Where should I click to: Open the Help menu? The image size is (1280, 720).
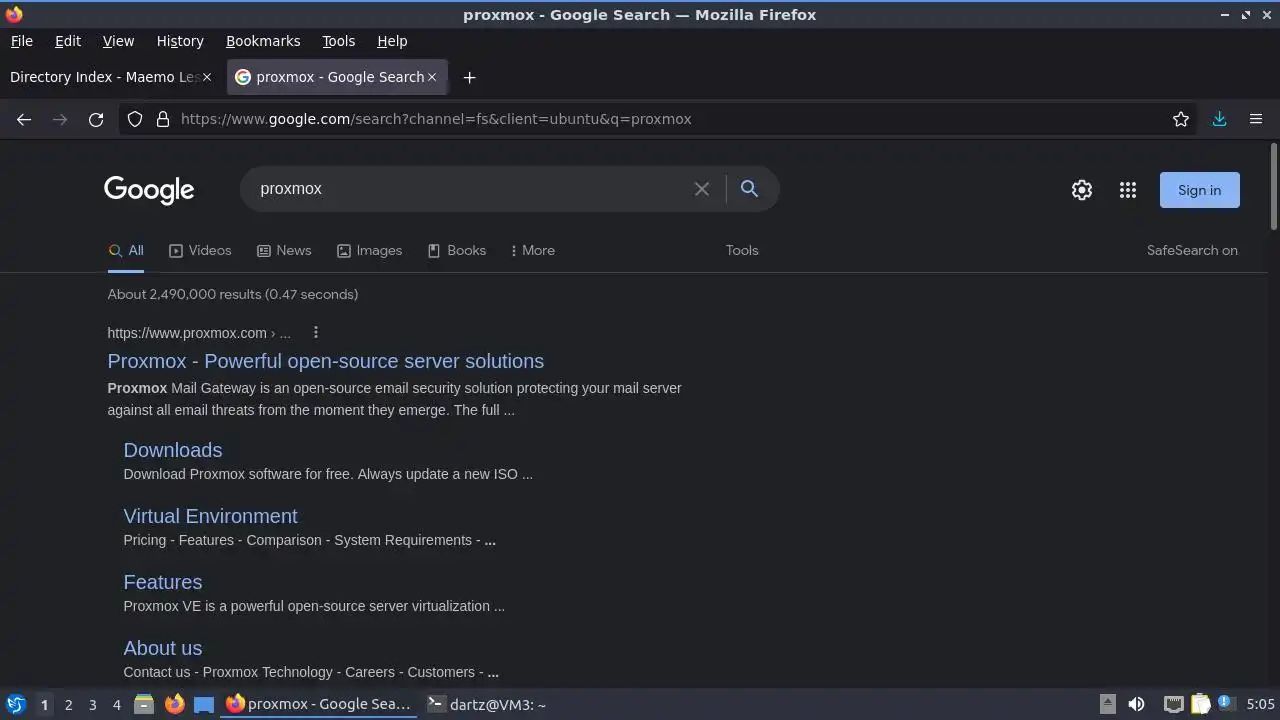[392, 41]
